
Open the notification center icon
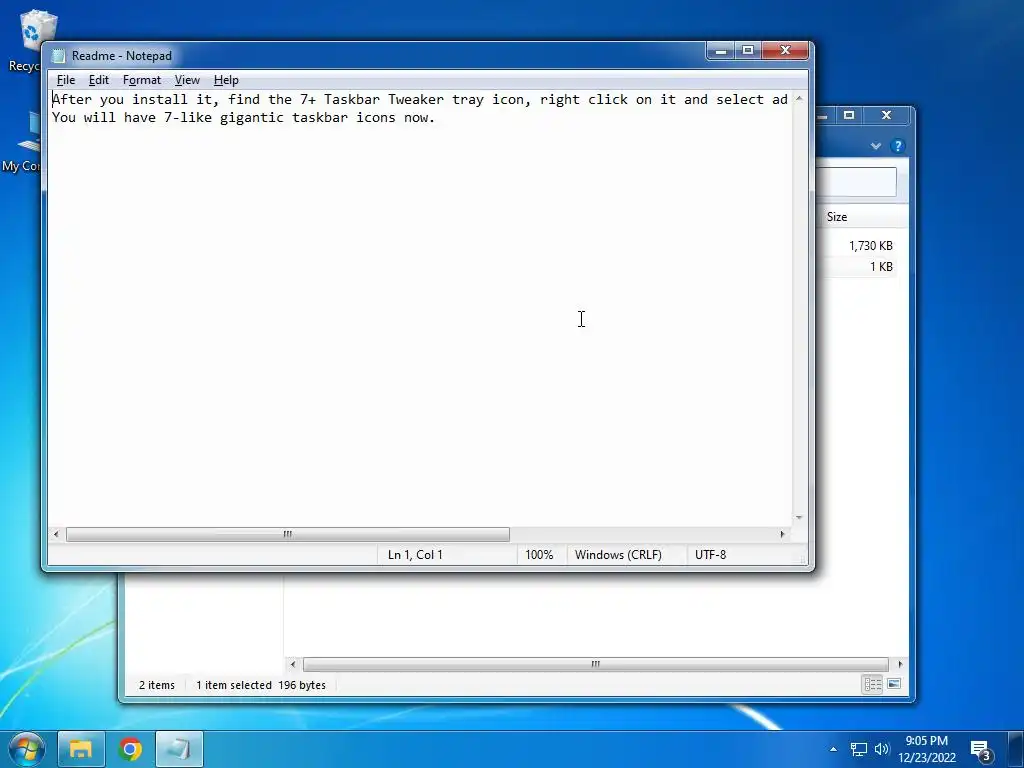pyautogui.click(x=981, y=750)
